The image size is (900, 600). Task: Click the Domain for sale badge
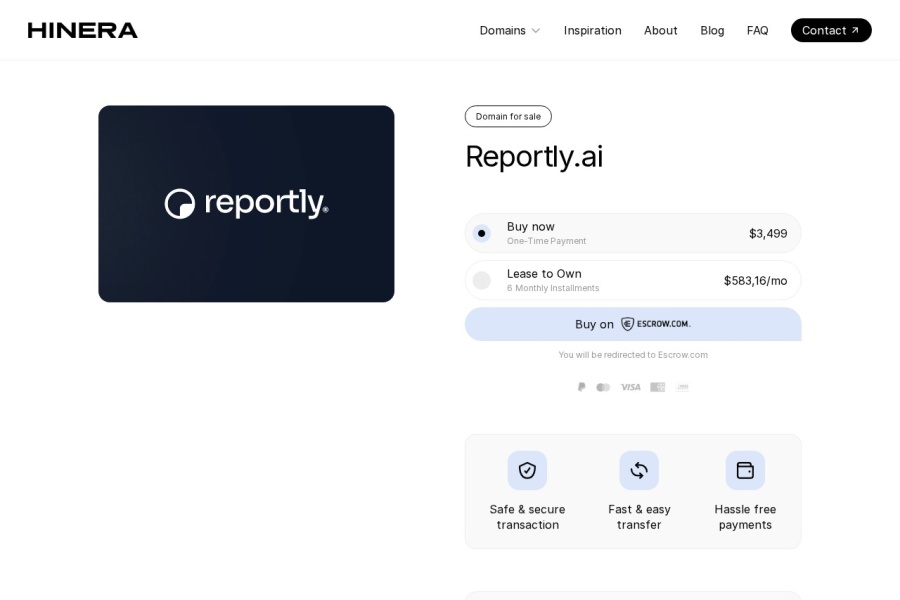tap(508, 117)
